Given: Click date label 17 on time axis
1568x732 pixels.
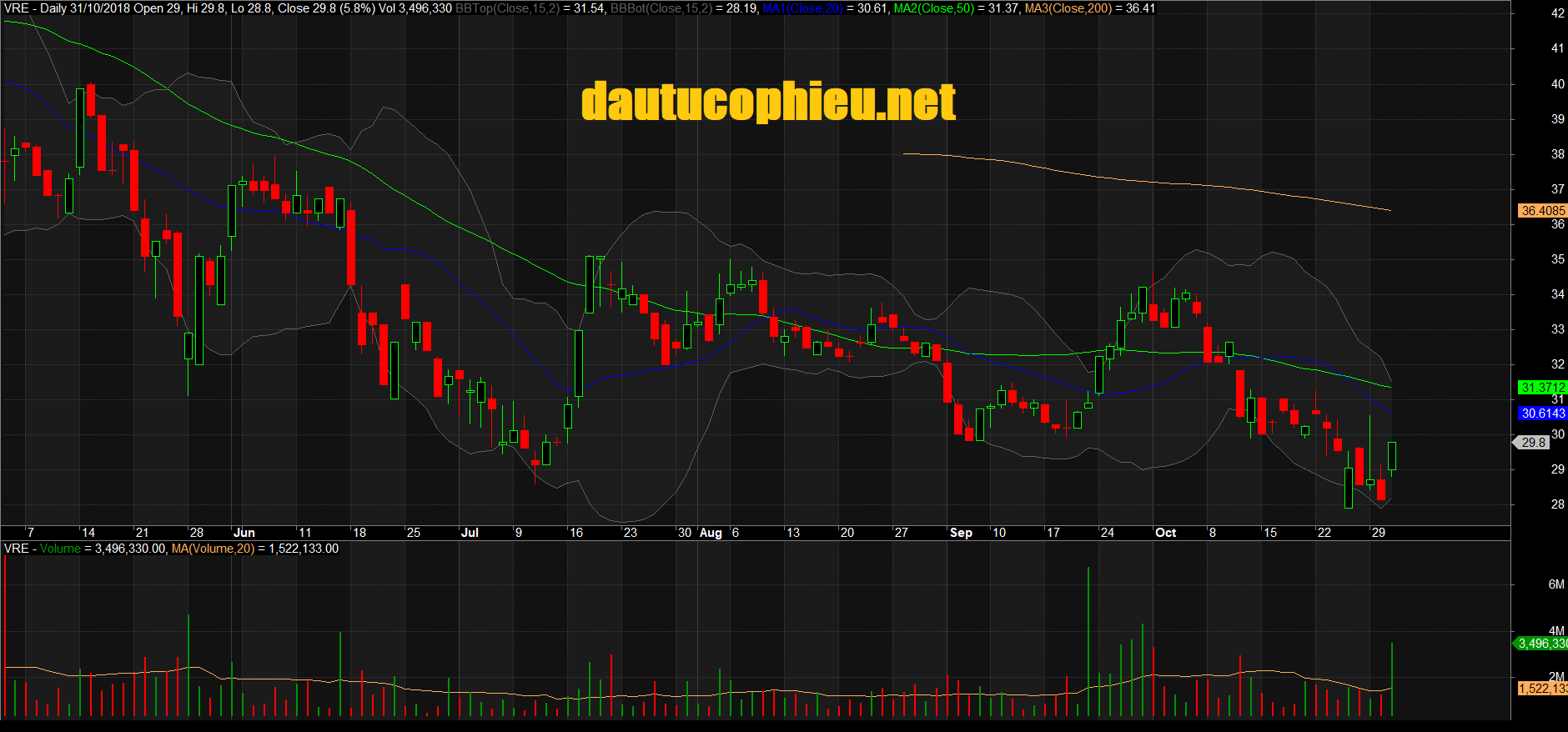Looking at the screenshot, I should [1053, 533].
